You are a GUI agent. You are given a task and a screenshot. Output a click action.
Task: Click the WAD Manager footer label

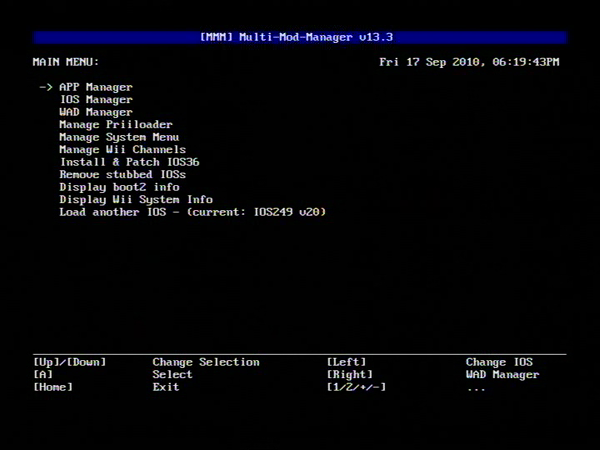502,375
